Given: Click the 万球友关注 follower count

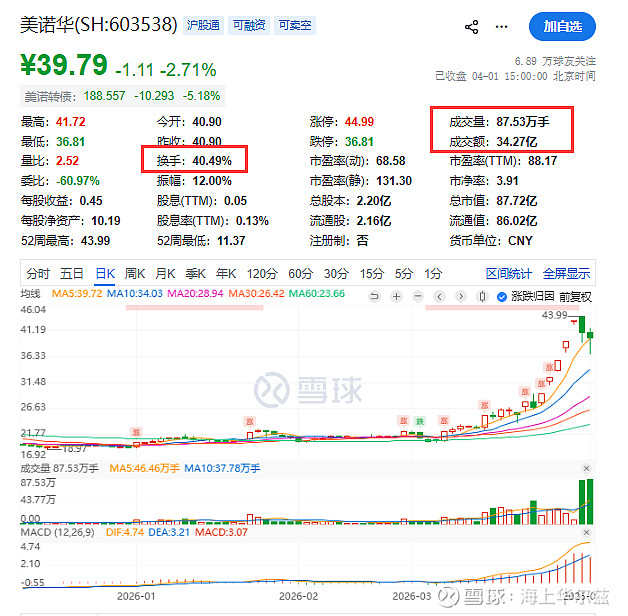Looking at the screenshot, I should (555, 61).
